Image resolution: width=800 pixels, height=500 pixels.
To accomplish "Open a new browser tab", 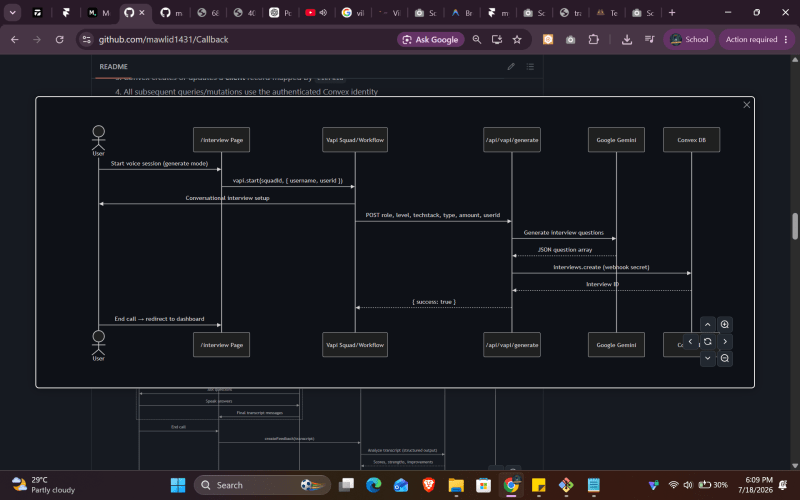I will pyautogui.click(x=672, y=13).
